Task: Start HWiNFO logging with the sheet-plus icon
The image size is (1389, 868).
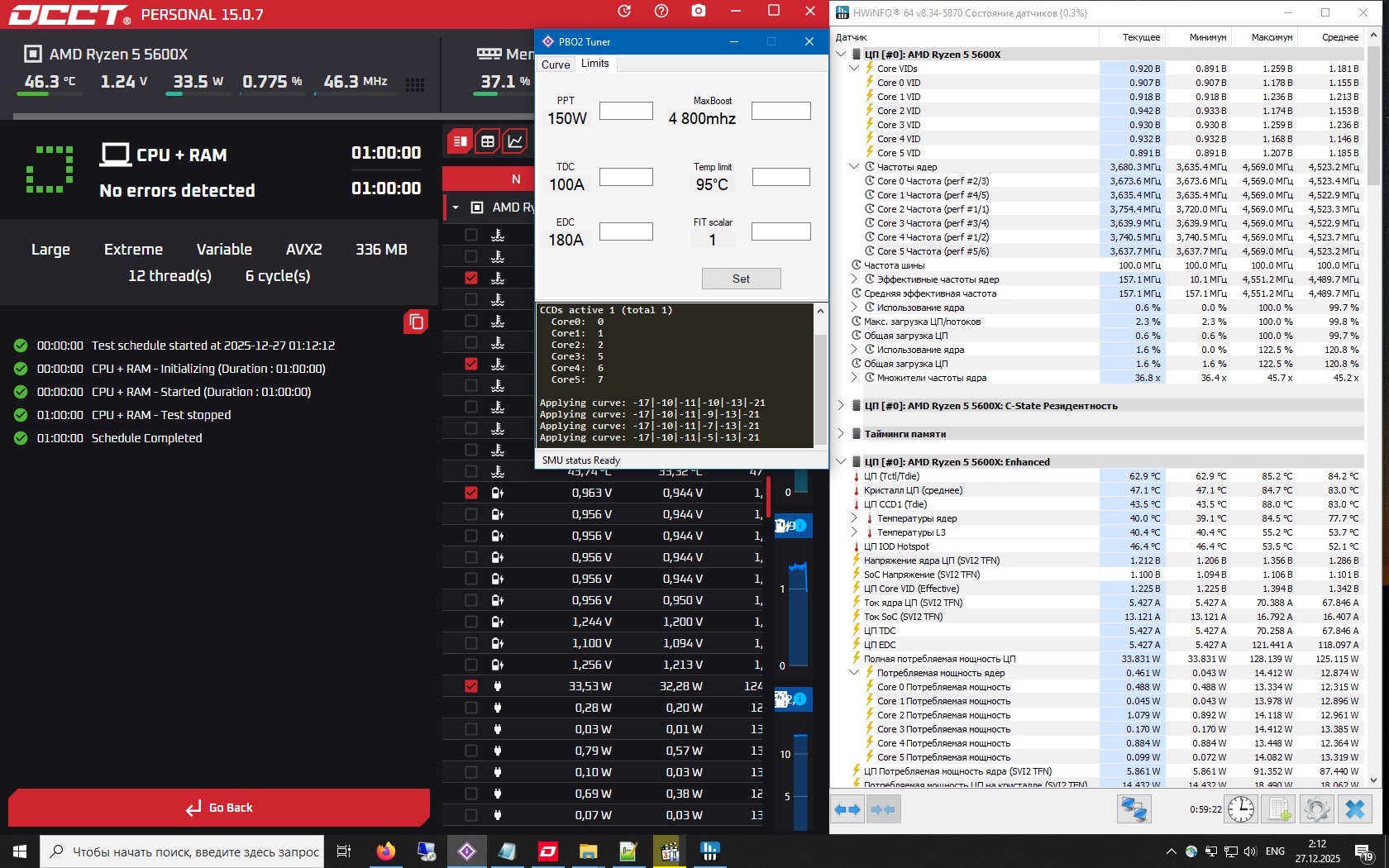Action: point(1280,809)
